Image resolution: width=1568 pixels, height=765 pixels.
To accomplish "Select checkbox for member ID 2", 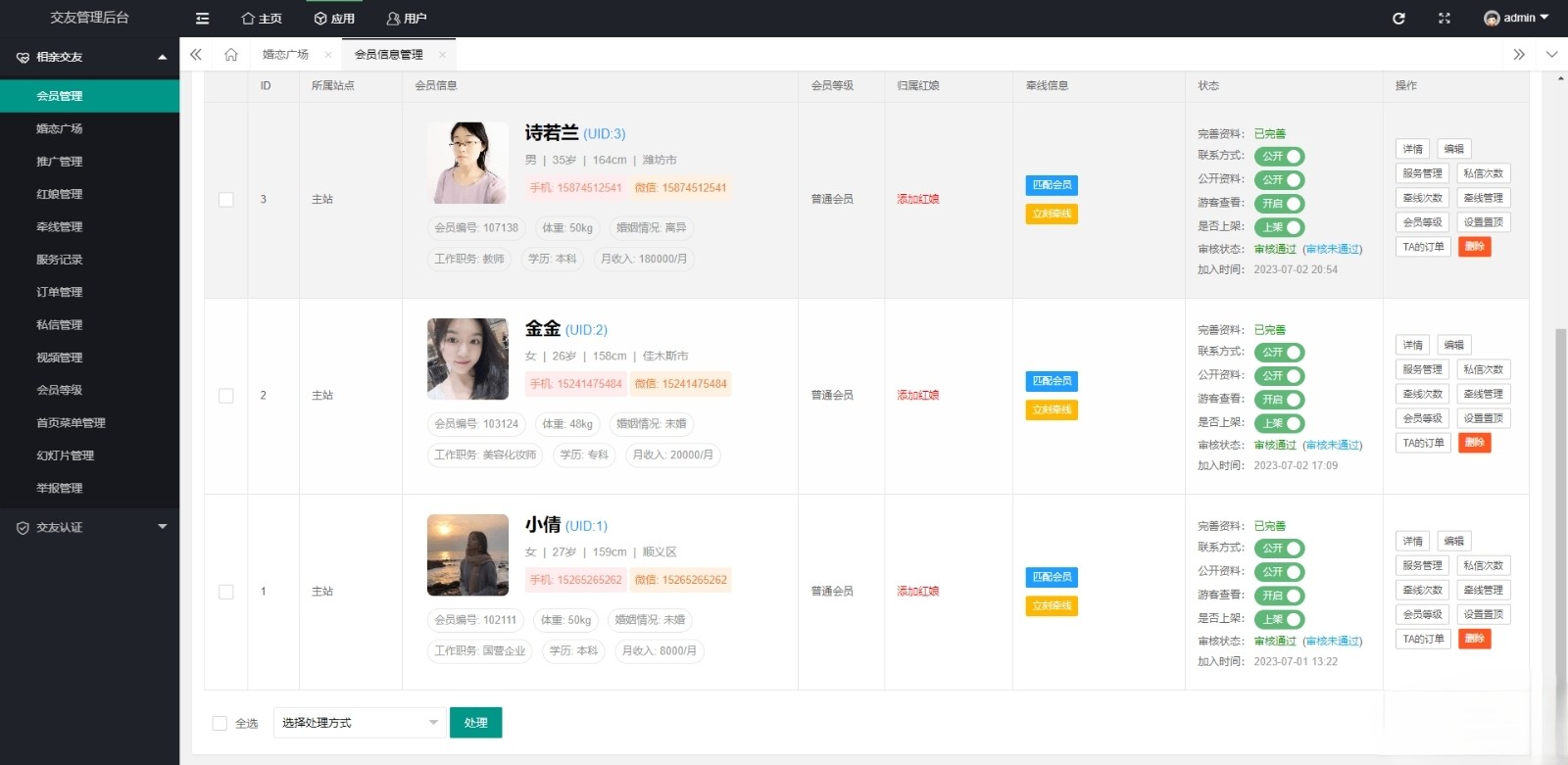I will click(226, 396).
